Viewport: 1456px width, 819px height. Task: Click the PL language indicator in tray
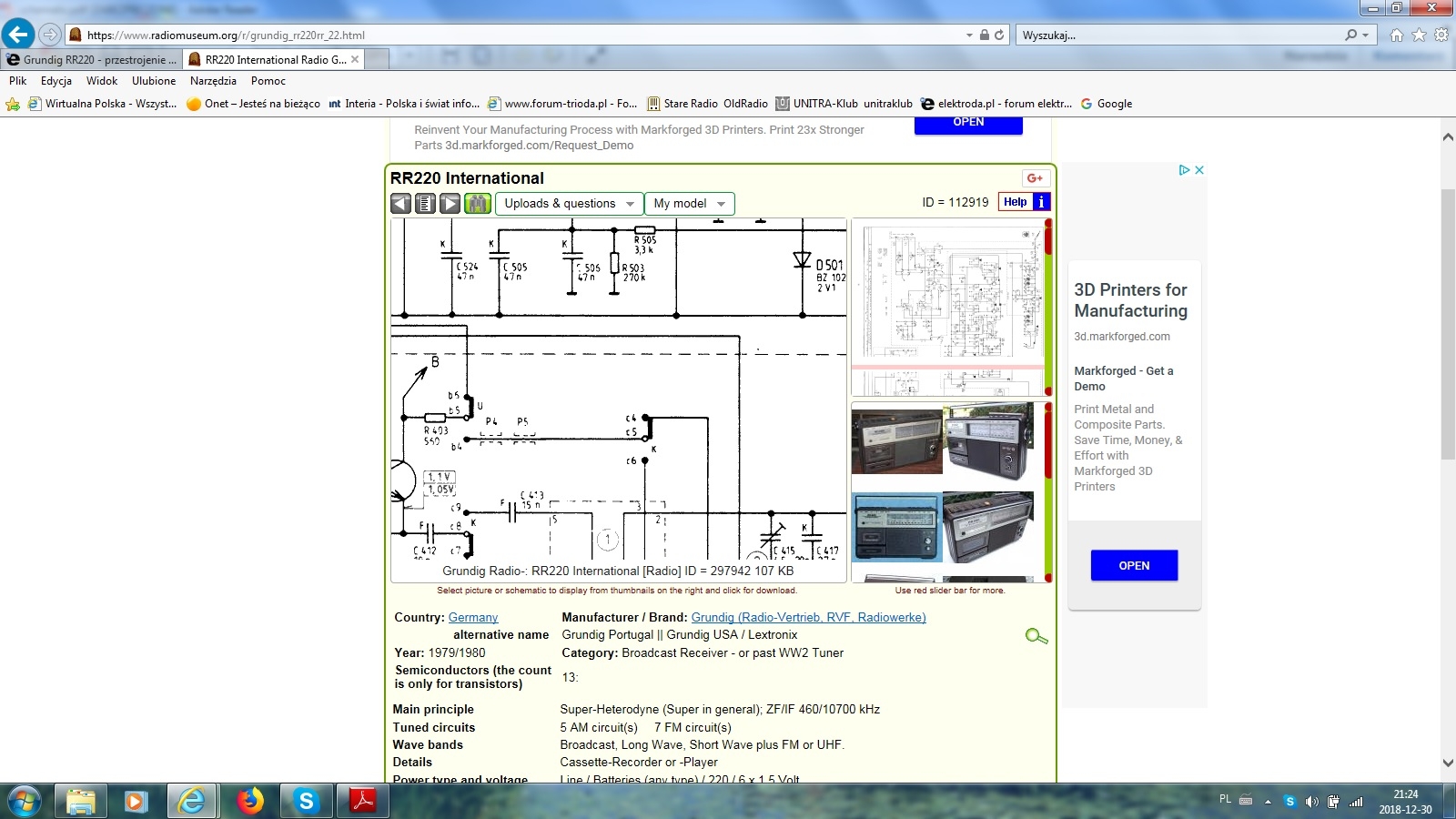(x=1225, y=799)
